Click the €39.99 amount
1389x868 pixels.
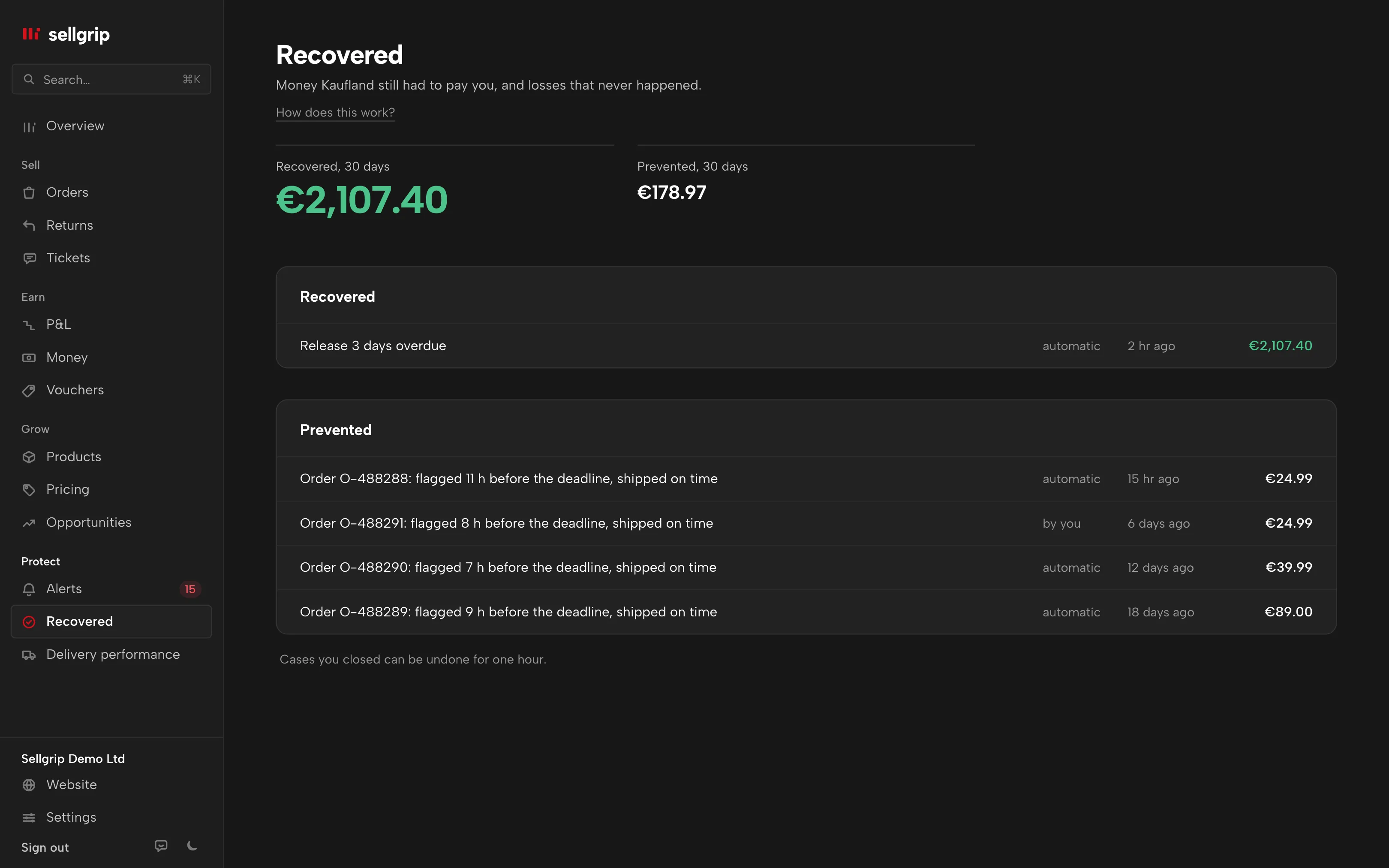[1289, 567]
